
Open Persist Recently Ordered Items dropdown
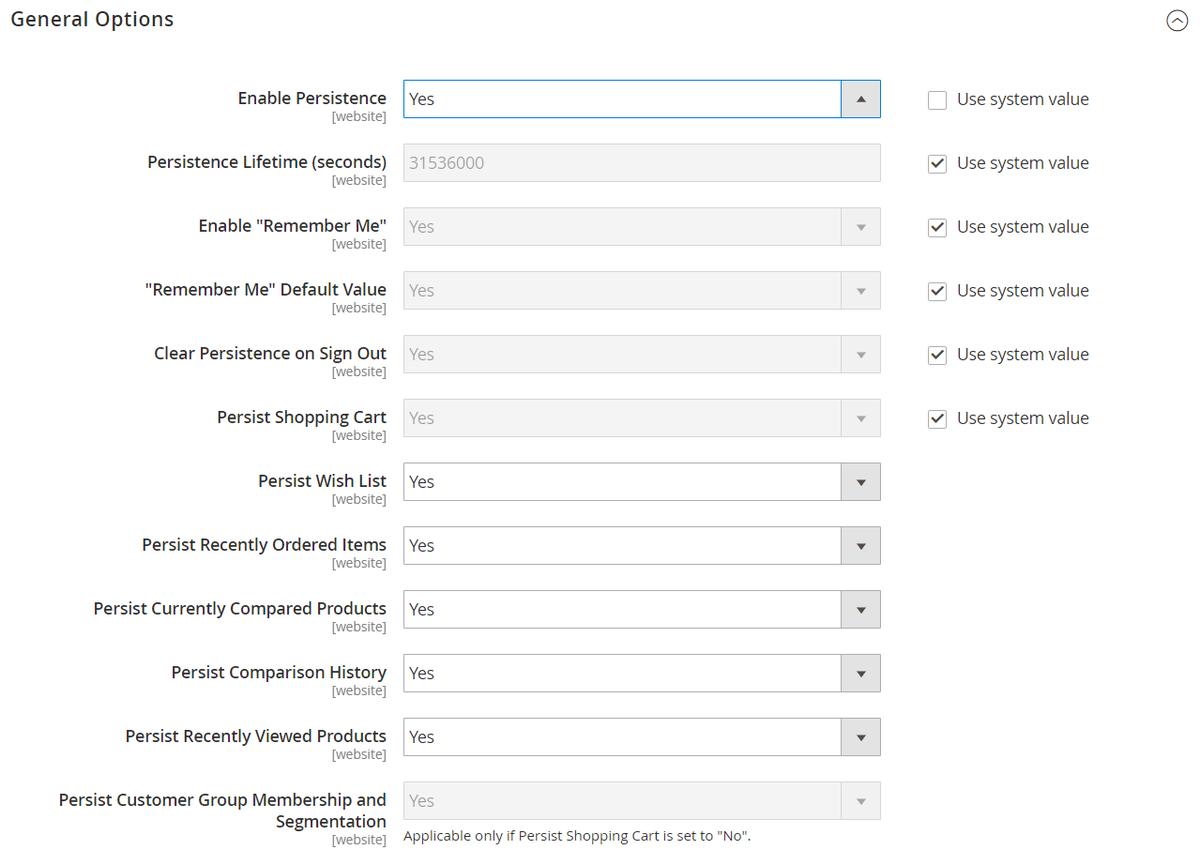coord(641,546)
